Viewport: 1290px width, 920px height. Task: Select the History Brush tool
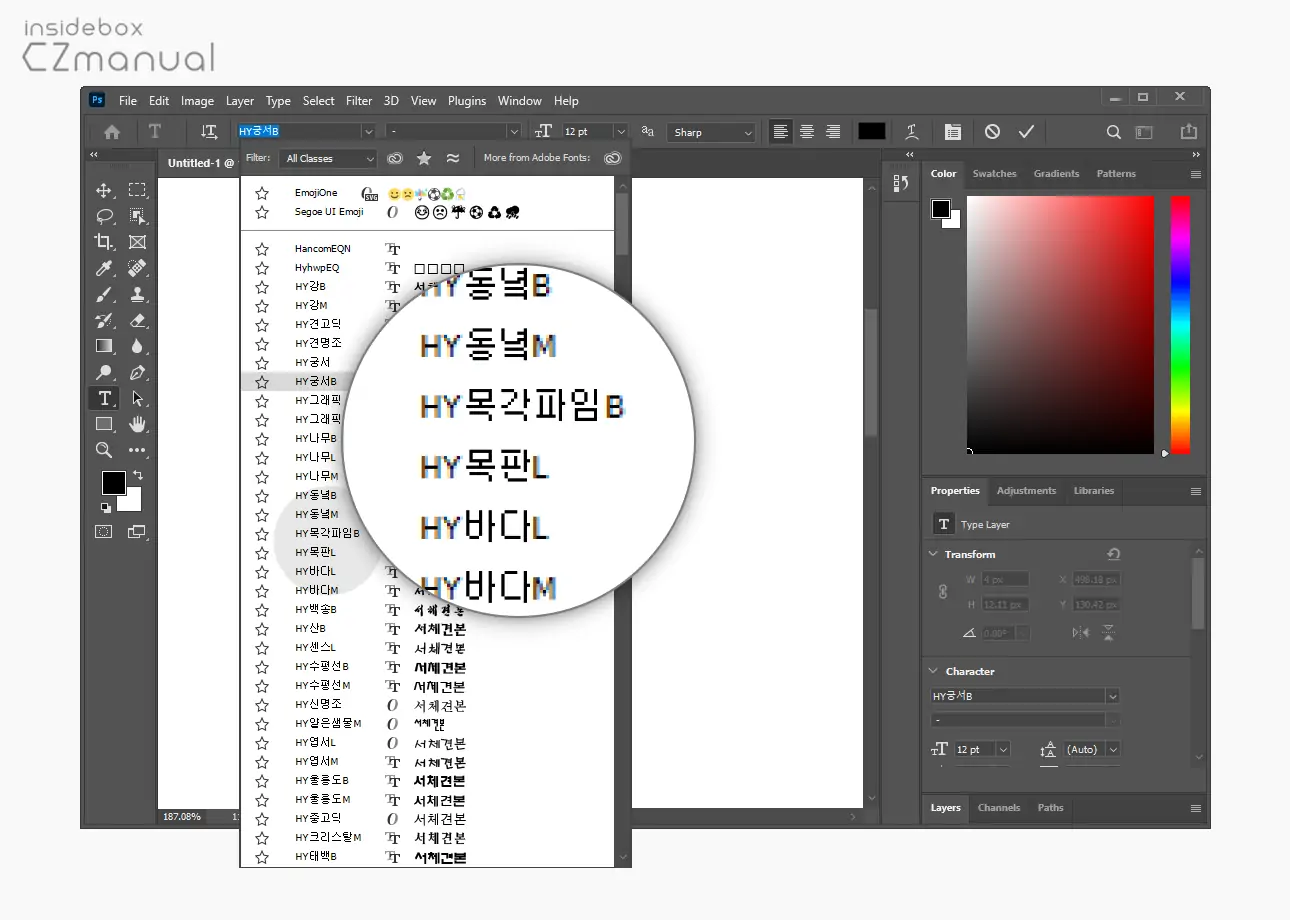coord(104,320)
